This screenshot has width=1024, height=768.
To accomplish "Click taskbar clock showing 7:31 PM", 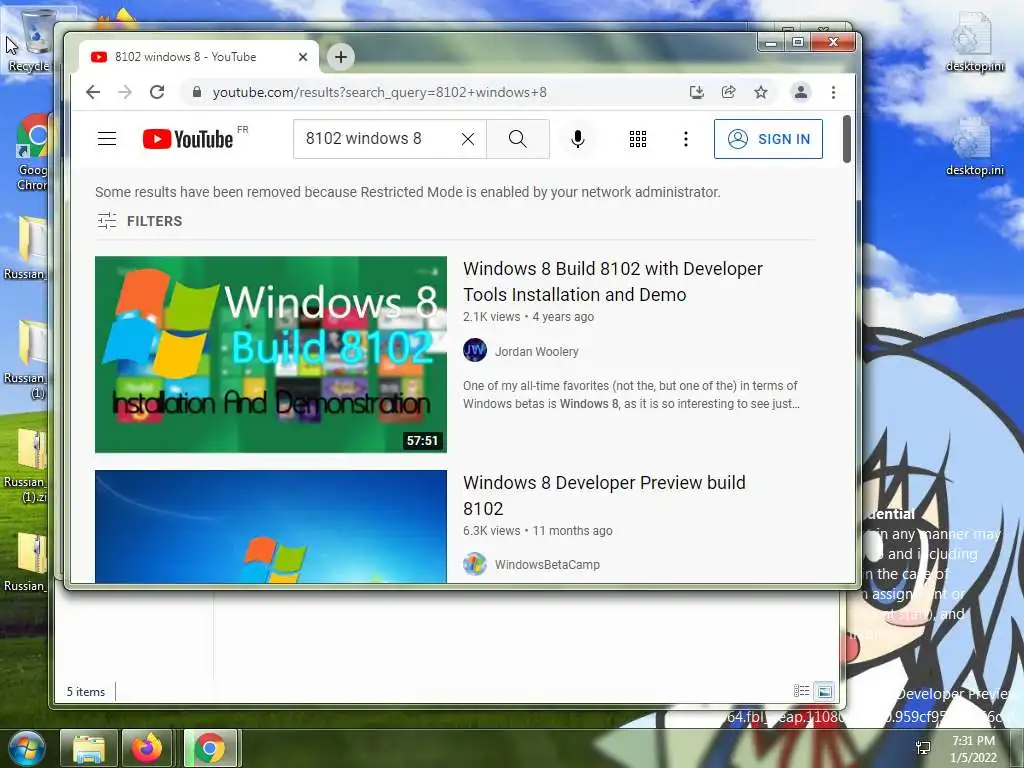I will point(973,748).
